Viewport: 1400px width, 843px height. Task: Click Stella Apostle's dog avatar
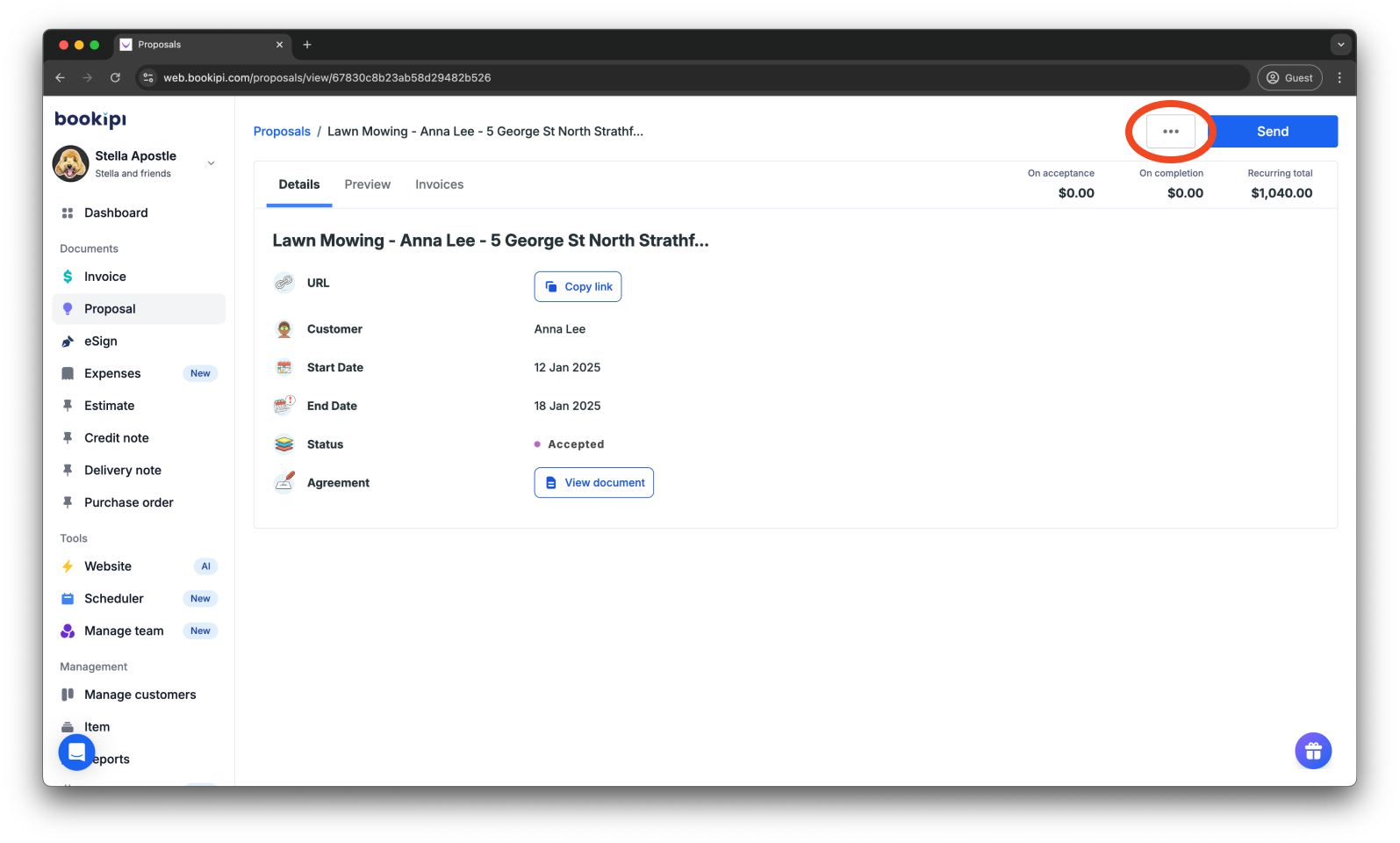(x=70, y=163)
